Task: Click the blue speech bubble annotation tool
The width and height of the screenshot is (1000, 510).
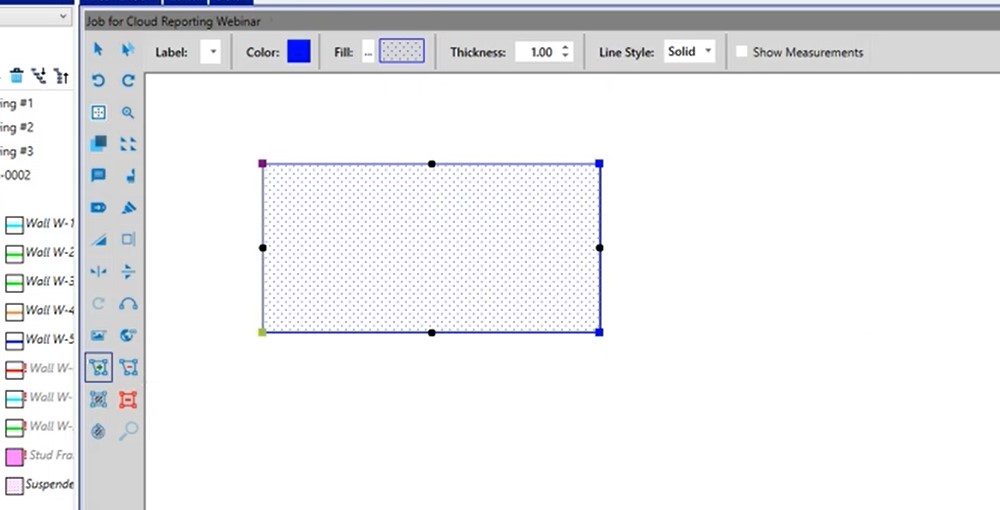Action: click(98, 176)
